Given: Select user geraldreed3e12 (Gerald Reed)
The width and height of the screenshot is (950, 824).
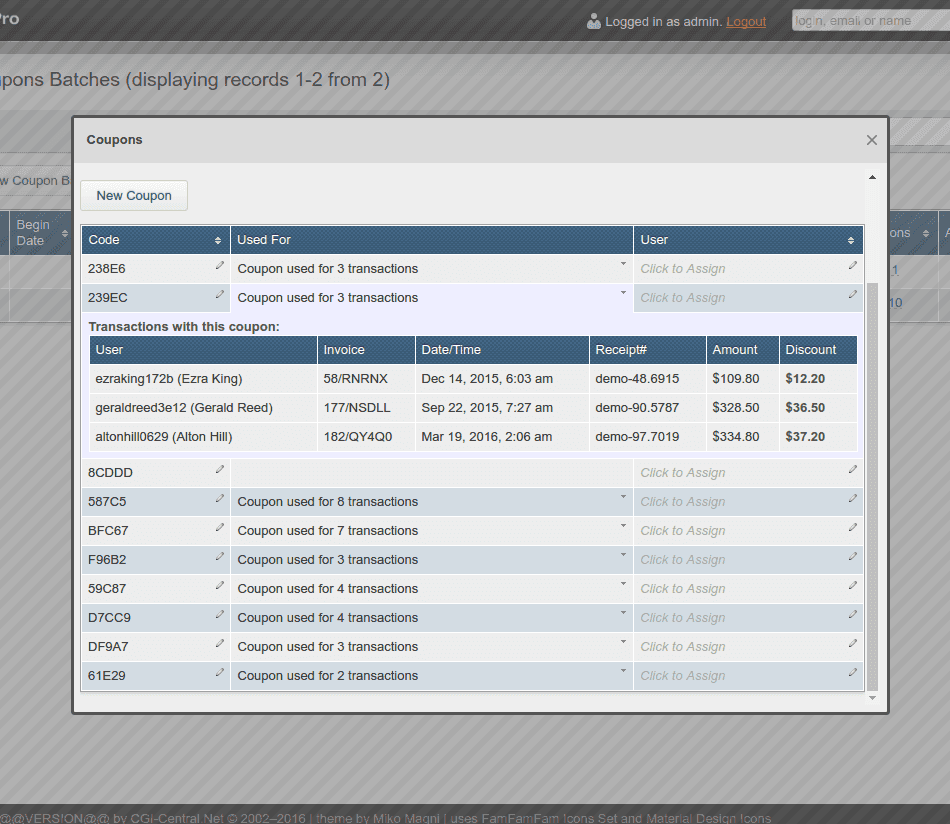Looking at the screenshot, I should [184, 408].
